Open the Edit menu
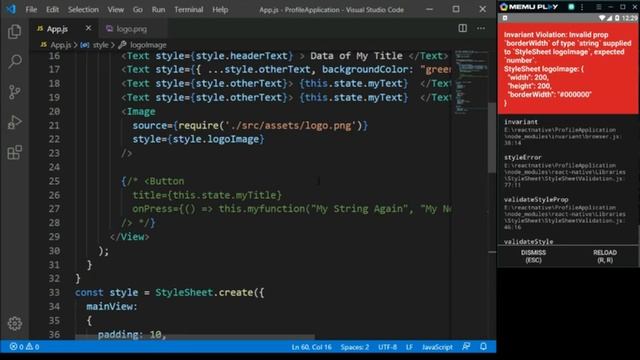The image size is (640, 360). tap(52, 9)
